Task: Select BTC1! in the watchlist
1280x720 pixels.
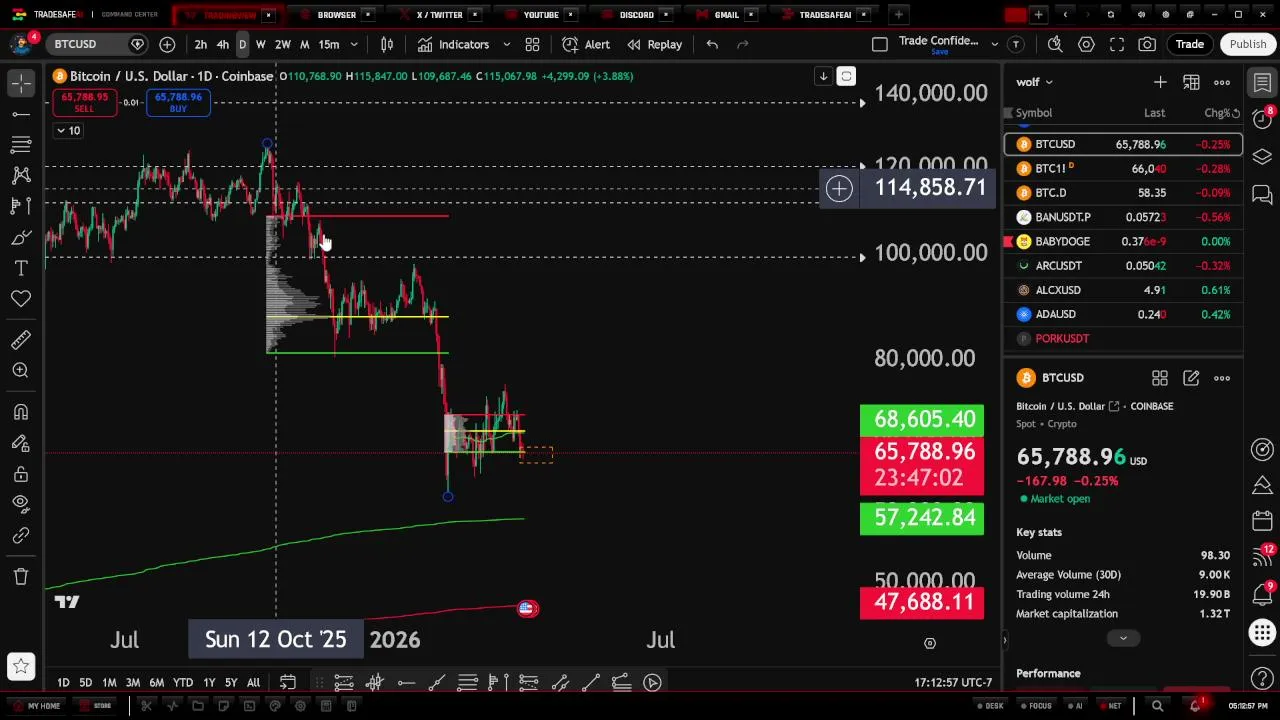Action: coord(1123,168)
